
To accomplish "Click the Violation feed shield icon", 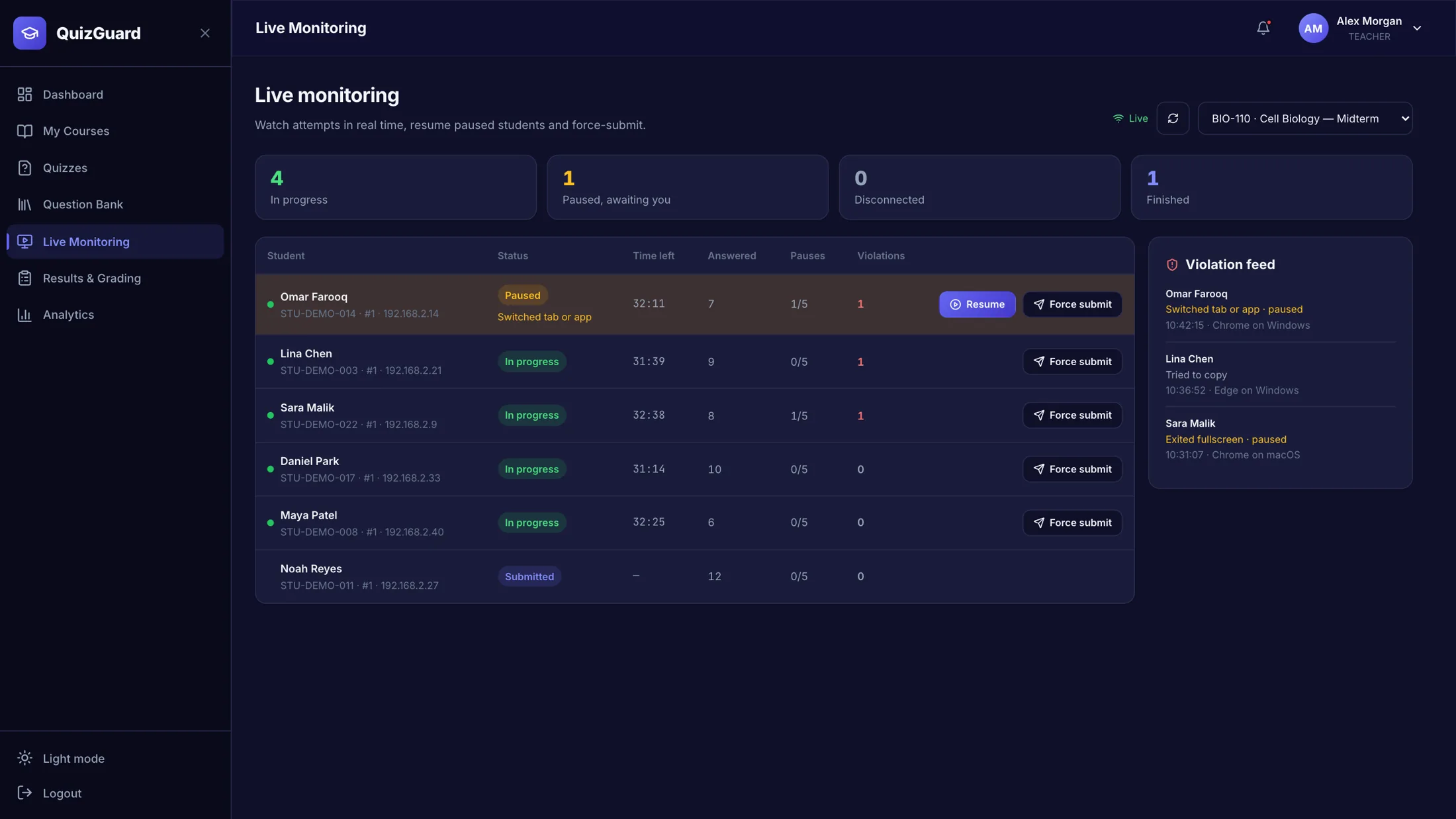I will (x=1172, y=265).
